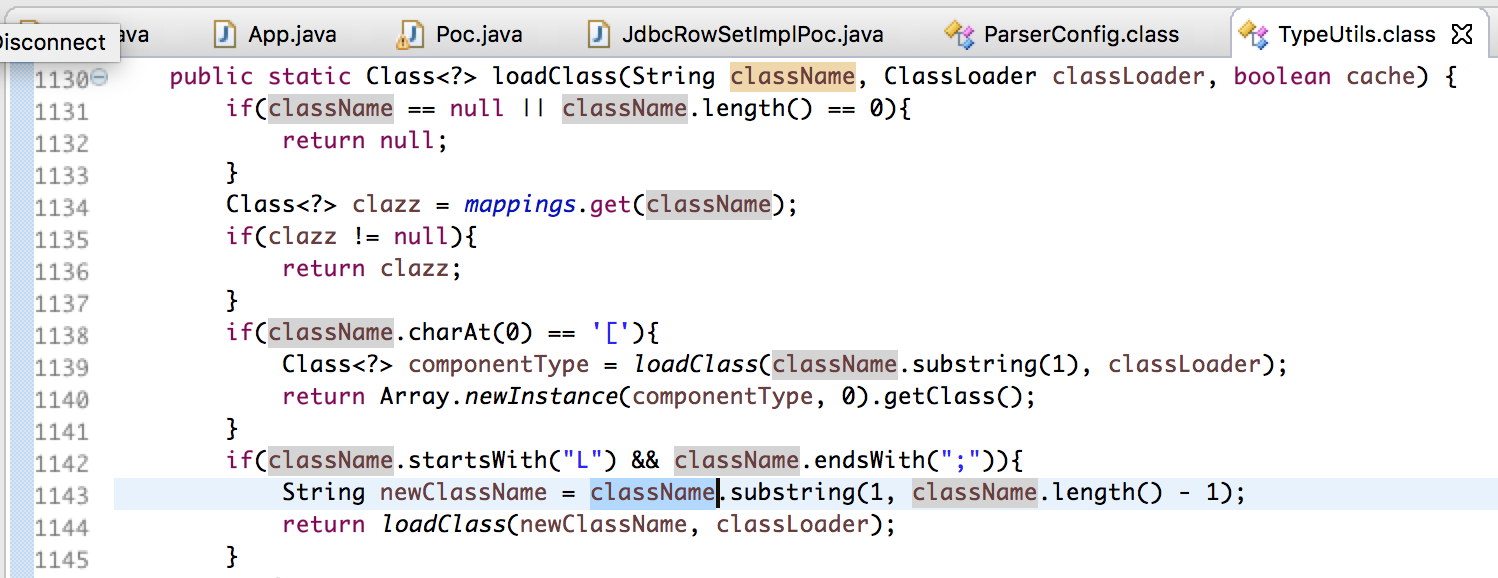The image size is (1498, 578).
Task: Open the Poc.java editor tab
Action: [x=479, y=34]
